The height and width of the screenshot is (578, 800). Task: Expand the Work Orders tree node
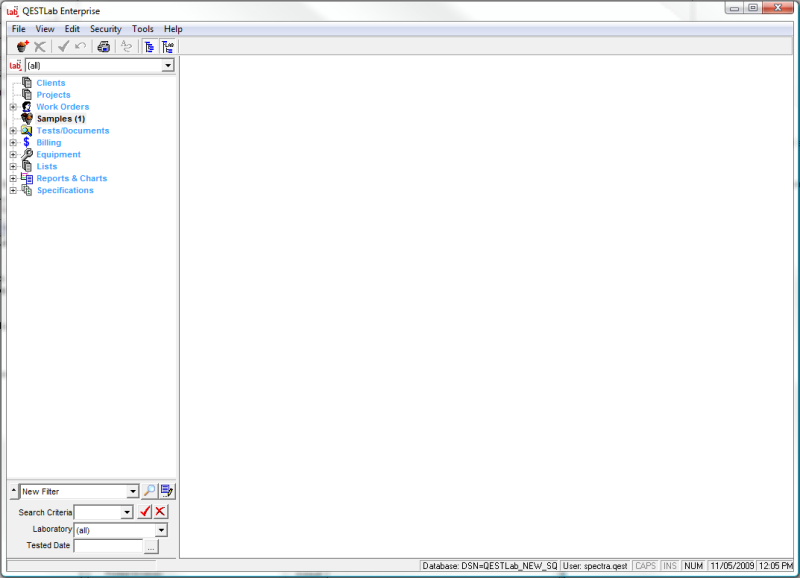pos(12,106)
